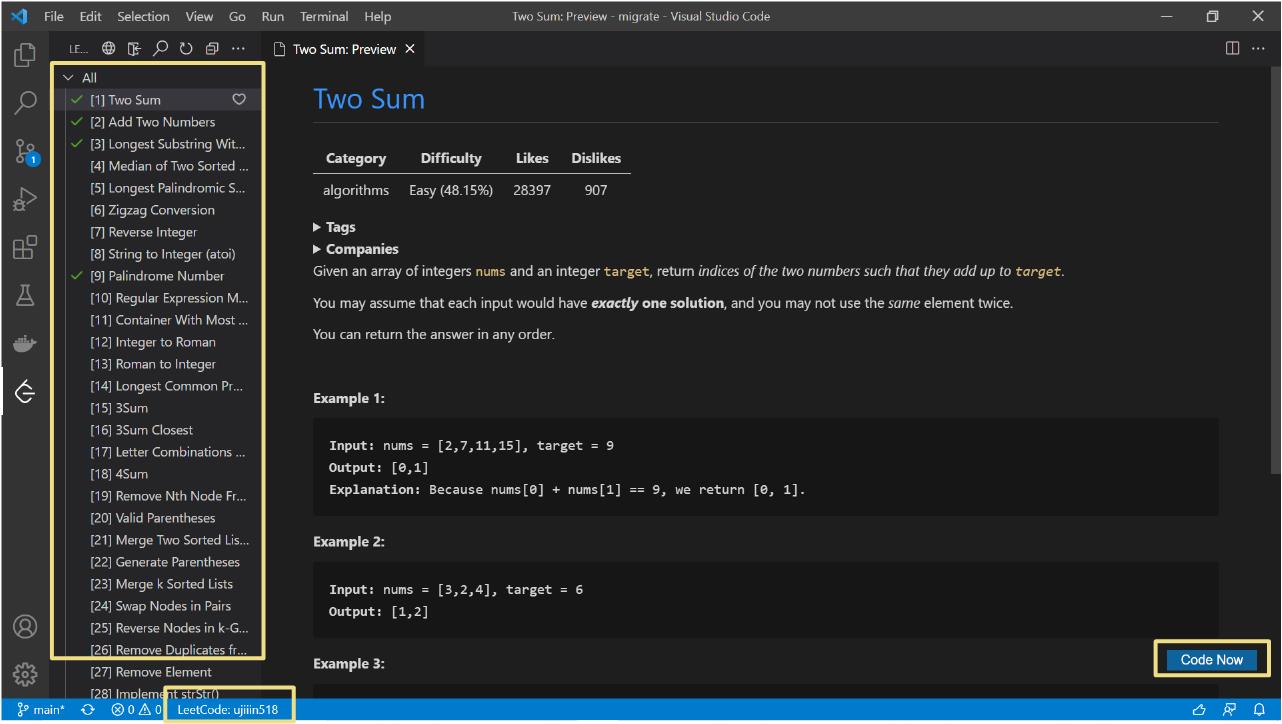Open the Docker view
The width and height of the screenshot is (1282, 724).
[x=25, y=343]
